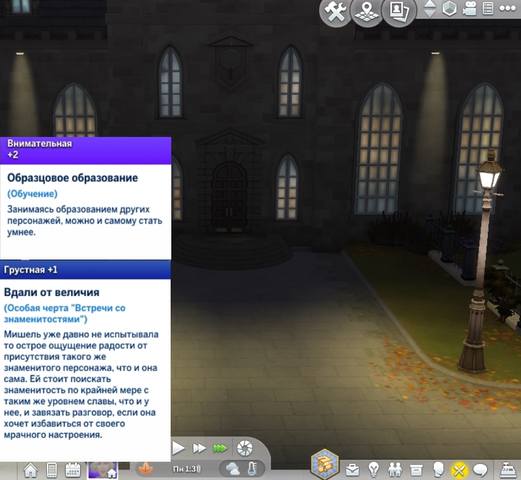Click the Внимательная +2 moodlet header
Viewport: 521px width, 480px height.
click(x=86, y=150)
